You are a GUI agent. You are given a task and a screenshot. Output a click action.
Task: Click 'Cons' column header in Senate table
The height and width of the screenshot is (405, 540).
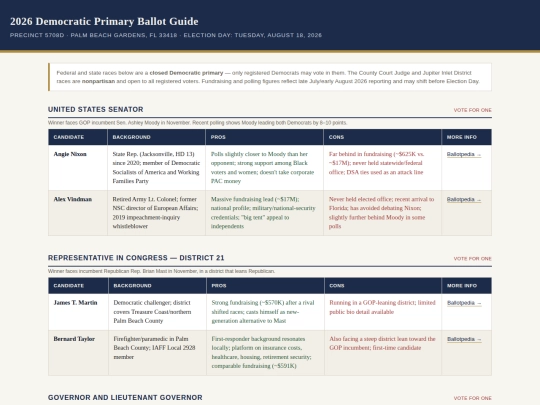coord(336,137)
